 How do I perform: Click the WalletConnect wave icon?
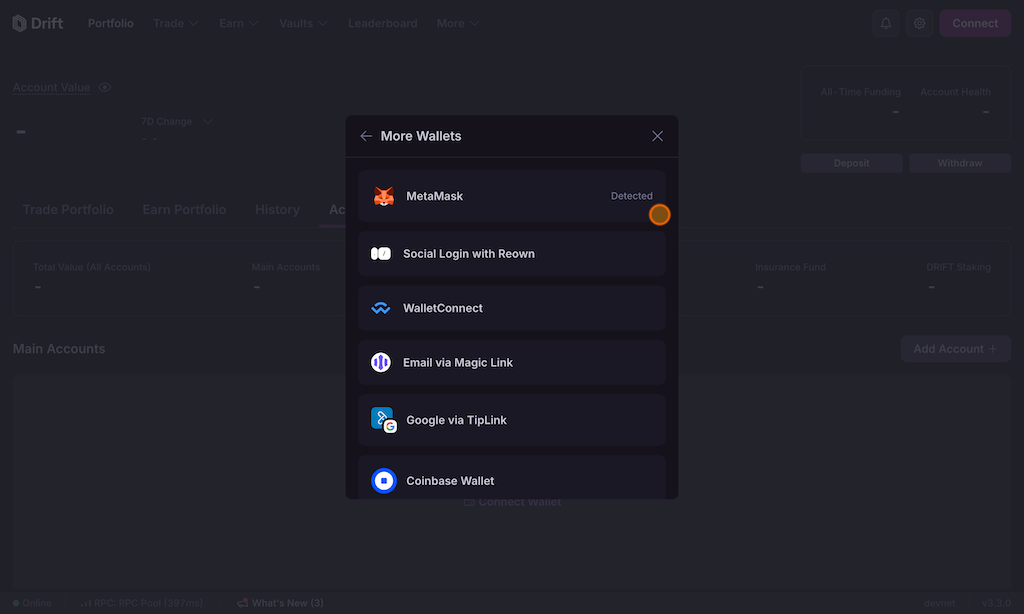coord(381,309)
